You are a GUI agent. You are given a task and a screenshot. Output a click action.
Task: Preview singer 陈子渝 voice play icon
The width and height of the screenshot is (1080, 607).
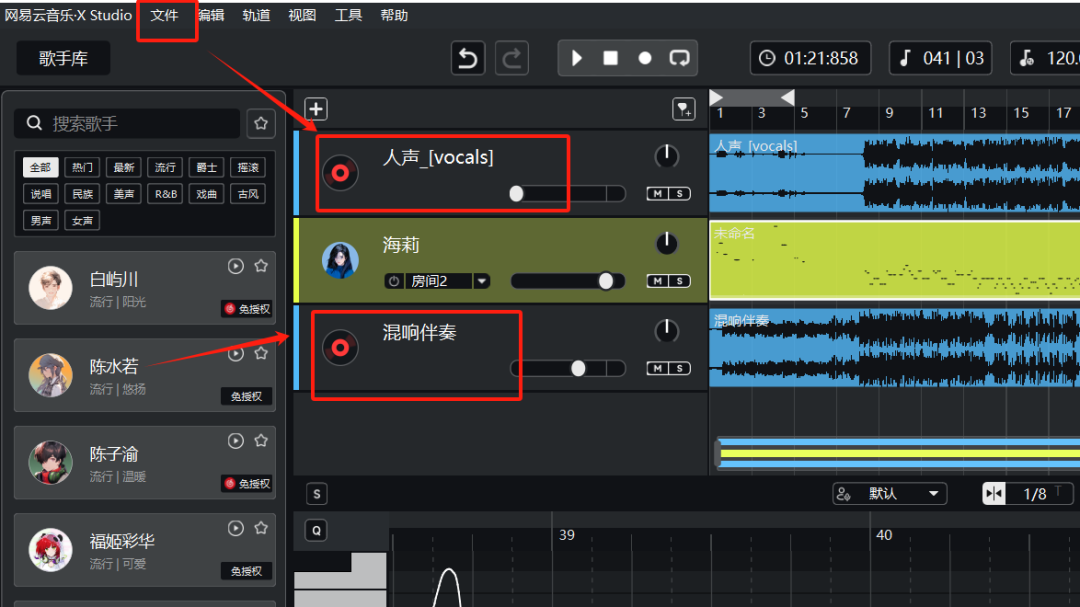pos(236,441)
